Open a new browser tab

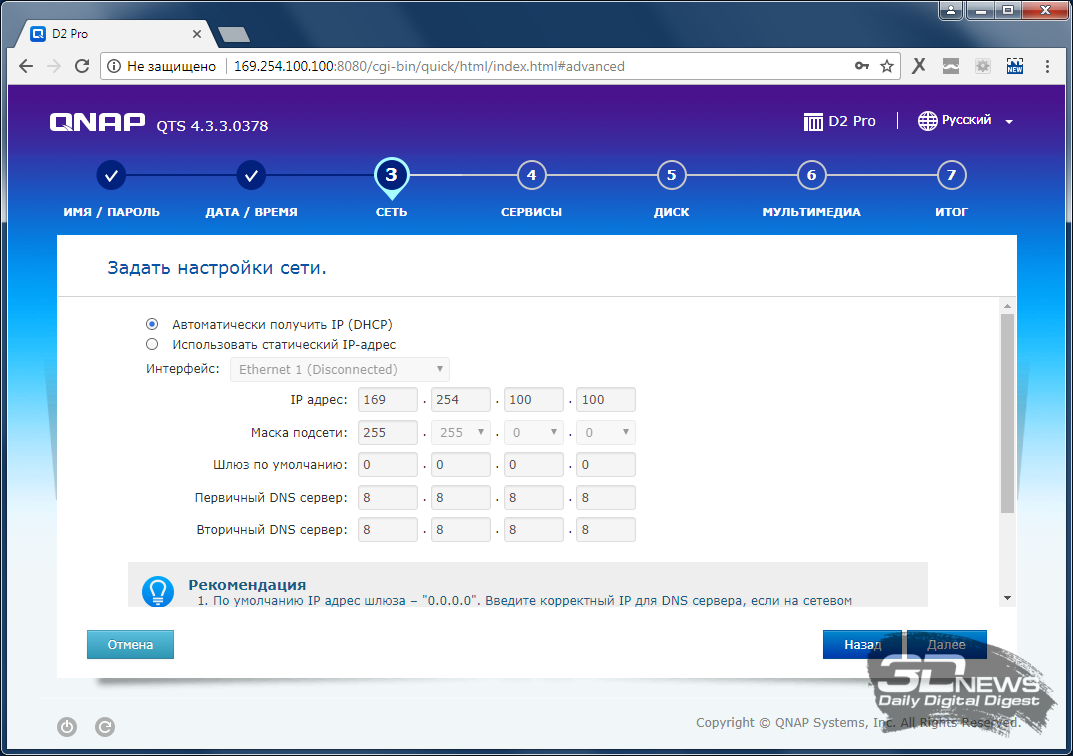233,34
